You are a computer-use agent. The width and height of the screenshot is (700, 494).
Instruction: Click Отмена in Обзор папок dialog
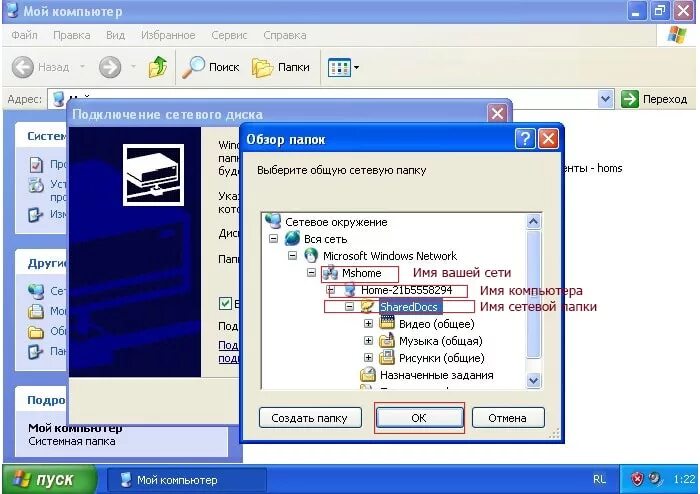[x=508, y=418]
